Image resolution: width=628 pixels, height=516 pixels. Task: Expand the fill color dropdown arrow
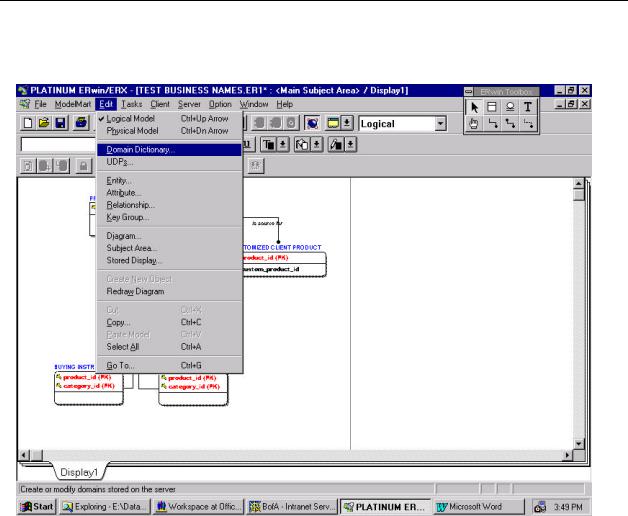[x=316, y=144]
